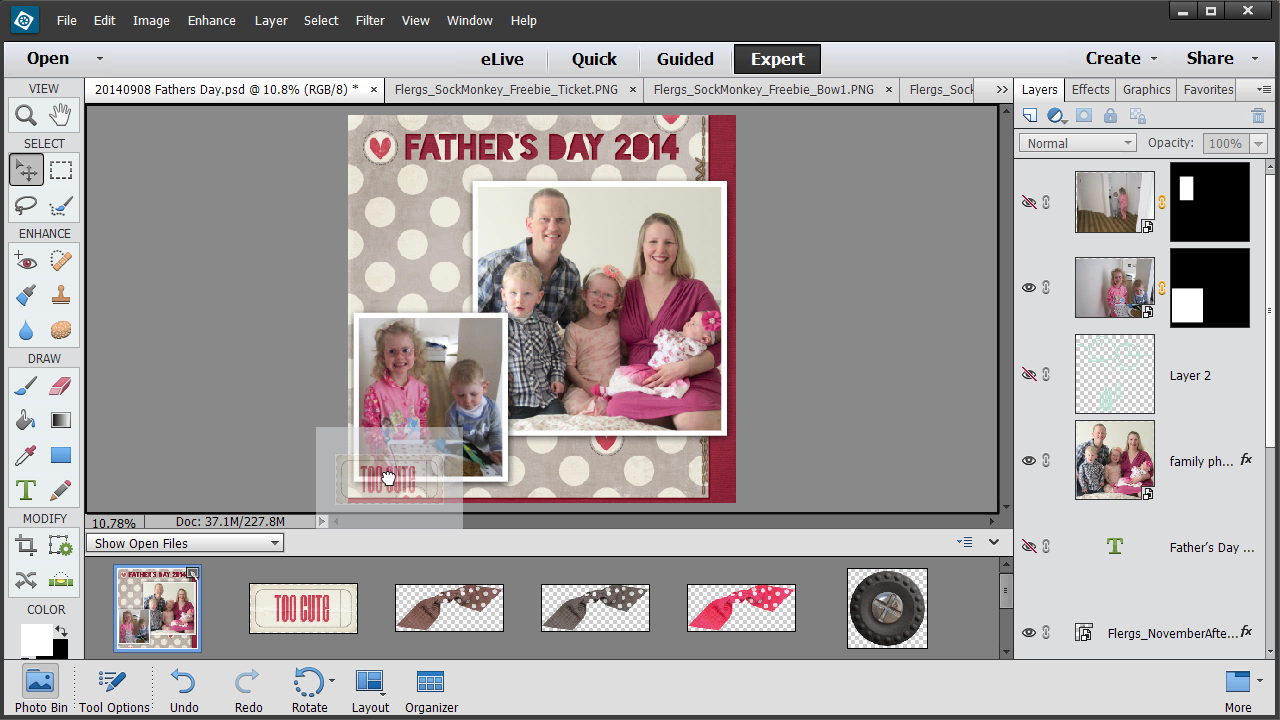Open the Filter menu

(370, 20)
